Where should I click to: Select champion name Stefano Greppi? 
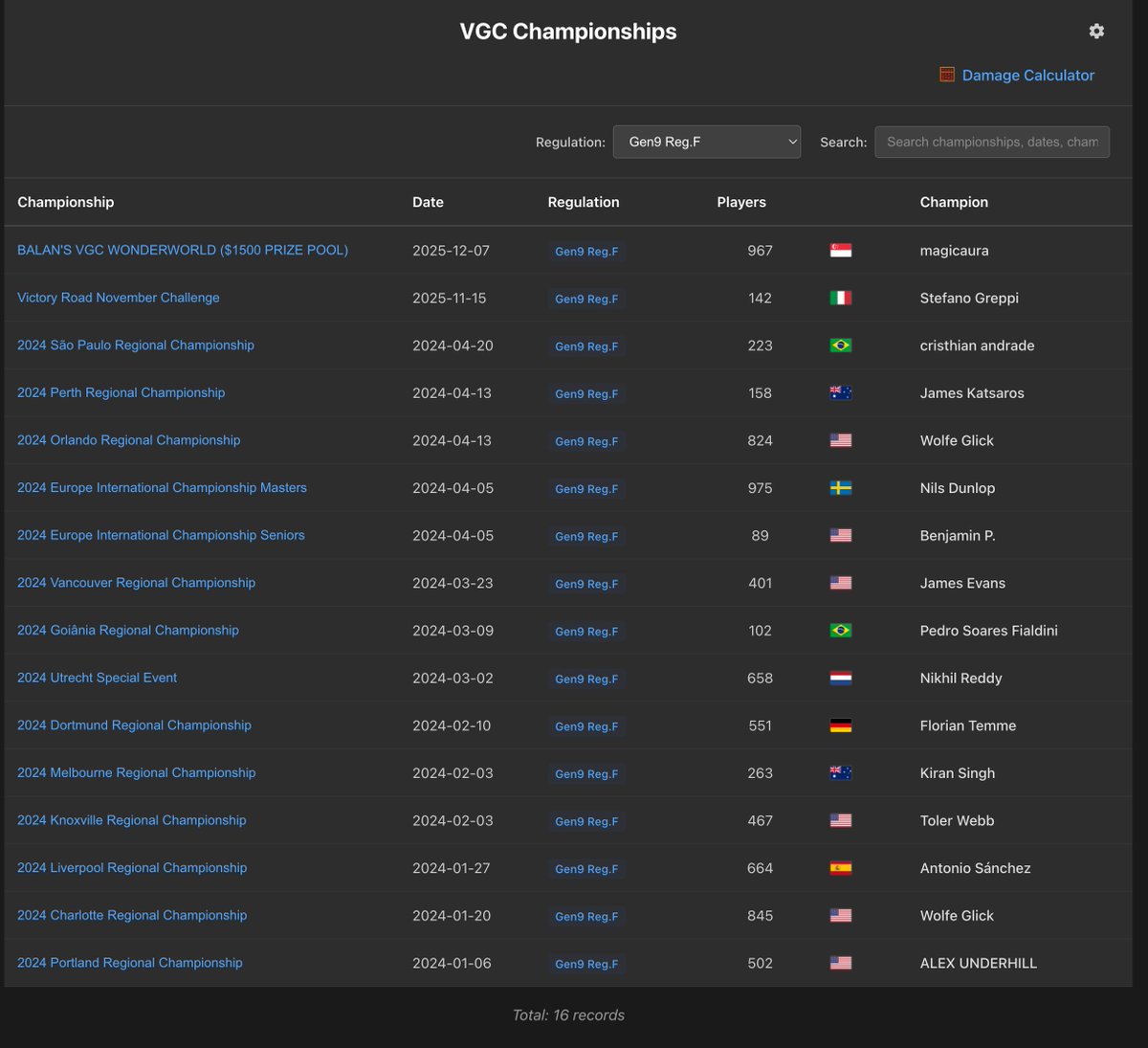969,298
